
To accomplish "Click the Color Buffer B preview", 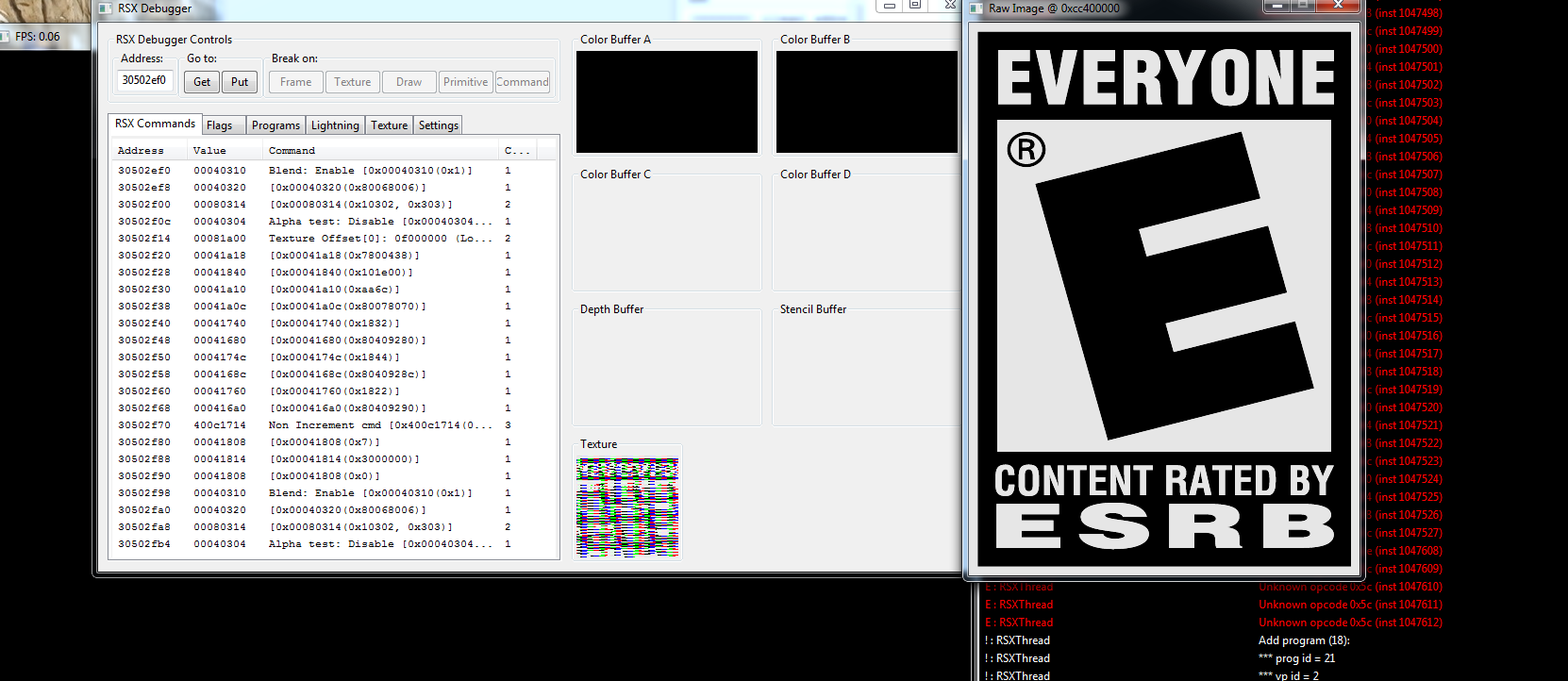I will tap(866, 102).
